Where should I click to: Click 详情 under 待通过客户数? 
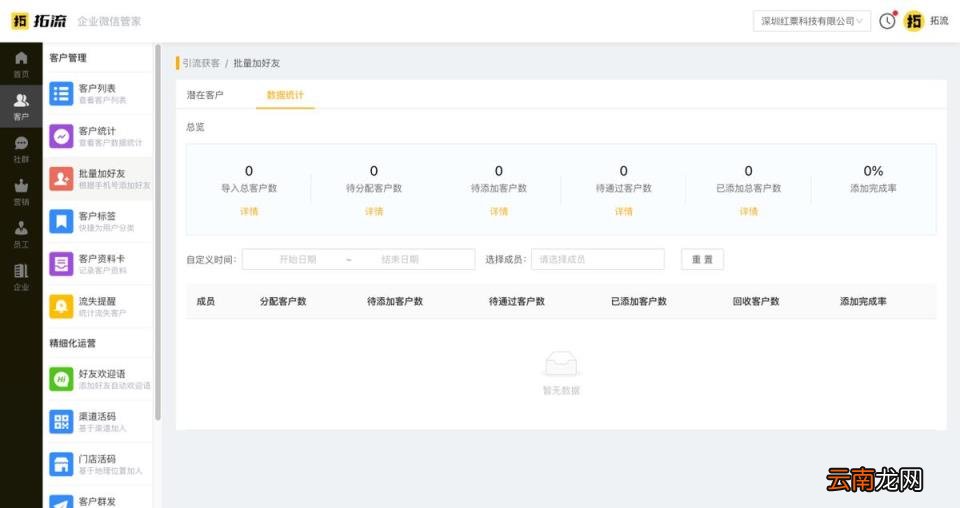624,211
